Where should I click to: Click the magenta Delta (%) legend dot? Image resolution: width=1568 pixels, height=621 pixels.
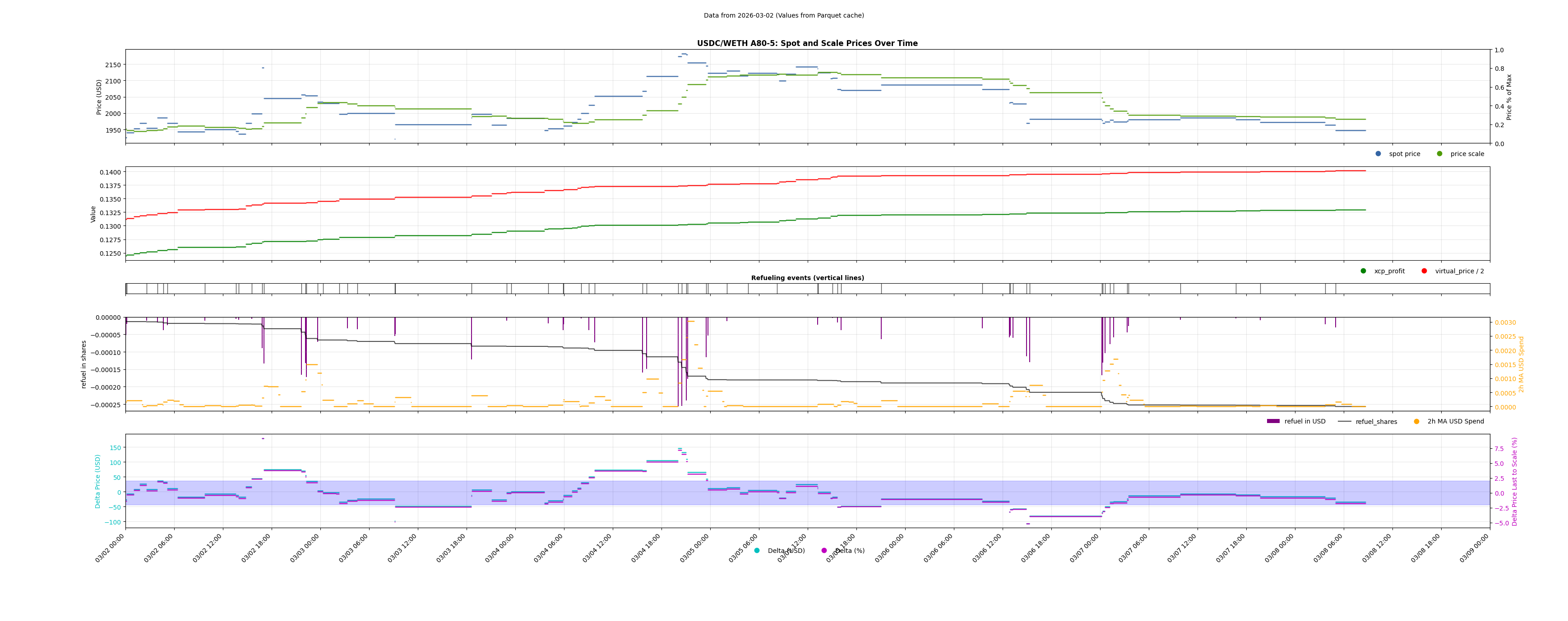click(x=824, y=551)
